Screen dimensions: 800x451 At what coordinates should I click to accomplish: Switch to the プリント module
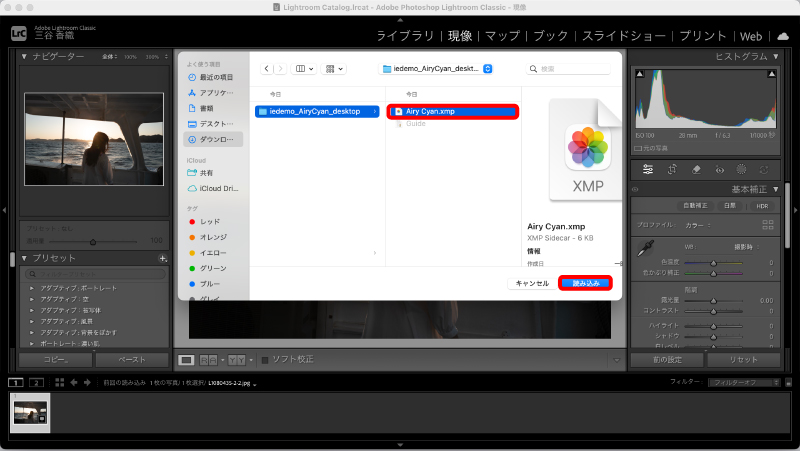point(703,36)
